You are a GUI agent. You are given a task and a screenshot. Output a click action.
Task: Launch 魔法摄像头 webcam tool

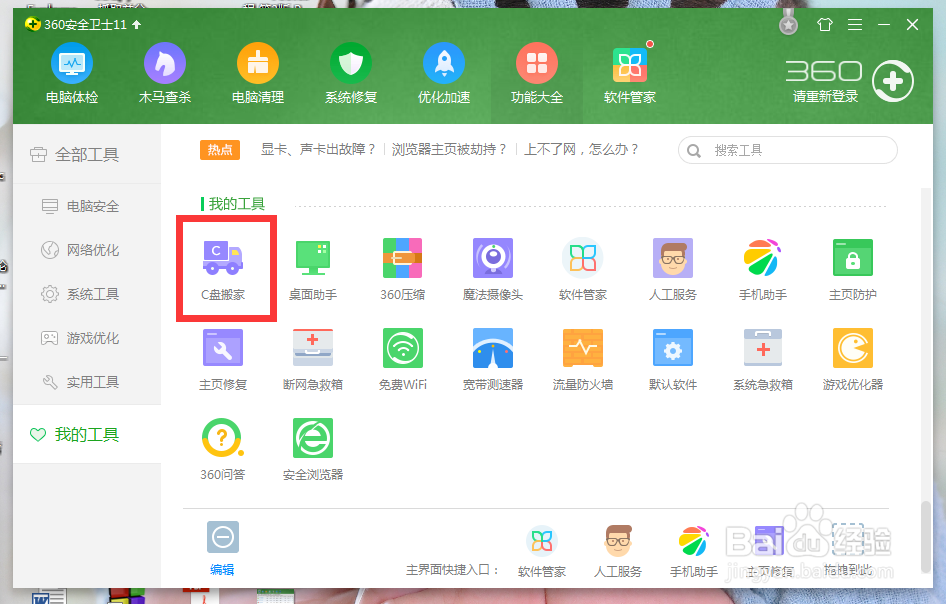coord(492,269)
